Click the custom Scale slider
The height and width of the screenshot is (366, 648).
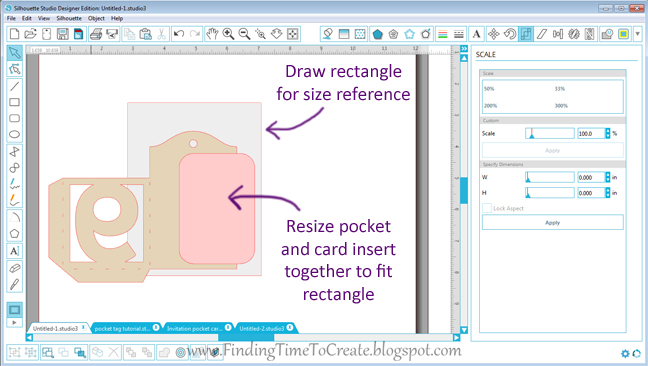pyautogui.click(x=550, y=133)
